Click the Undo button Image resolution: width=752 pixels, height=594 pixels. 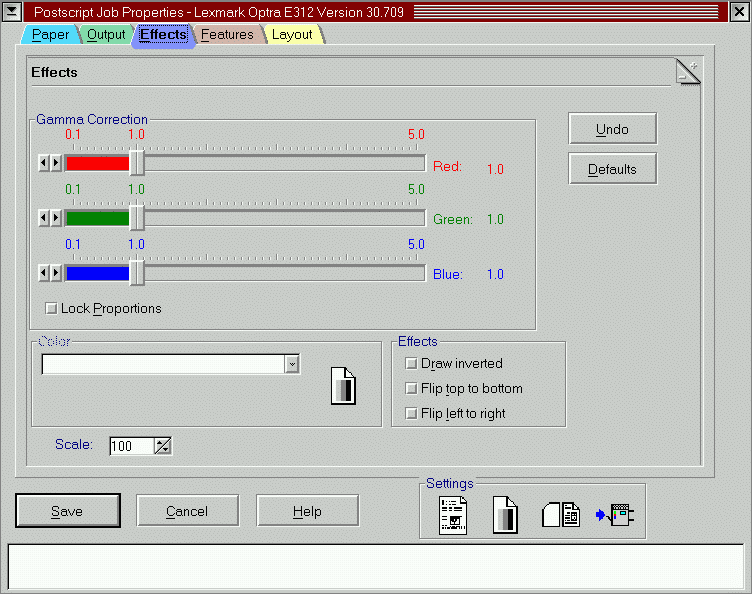(x=612, y=128)
